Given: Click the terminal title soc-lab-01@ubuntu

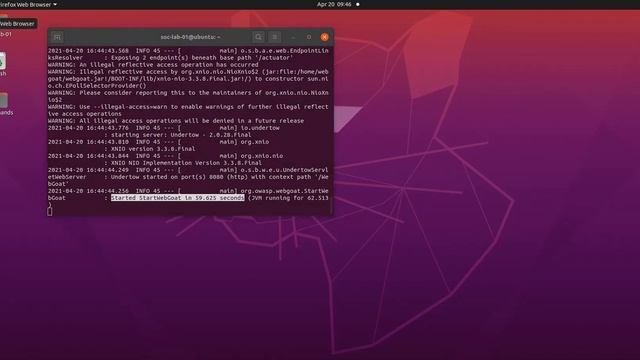Looking at the screenshot, I should pos(190,37).
